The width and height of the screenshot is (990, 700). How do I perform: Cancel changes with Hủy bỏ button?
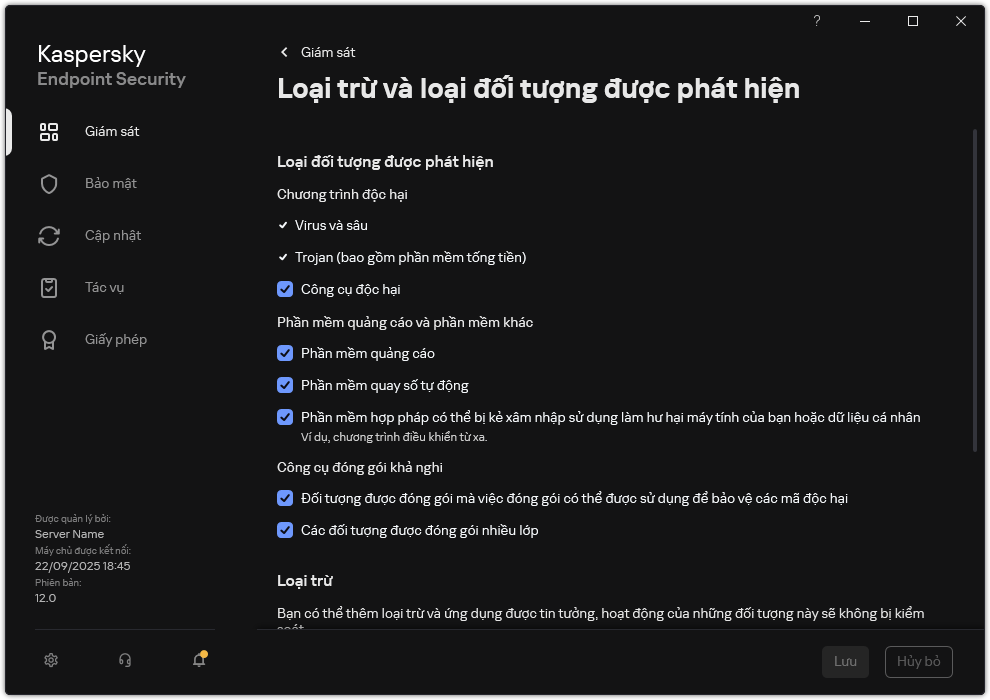[919, 662]
